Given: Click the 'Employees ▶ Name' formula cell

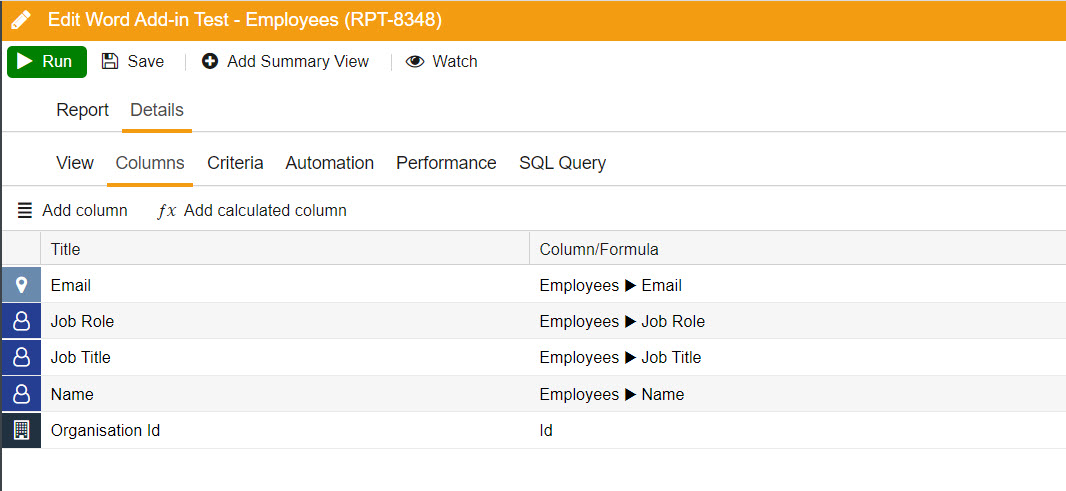Looking at the screenshot, I should [797, 394].
